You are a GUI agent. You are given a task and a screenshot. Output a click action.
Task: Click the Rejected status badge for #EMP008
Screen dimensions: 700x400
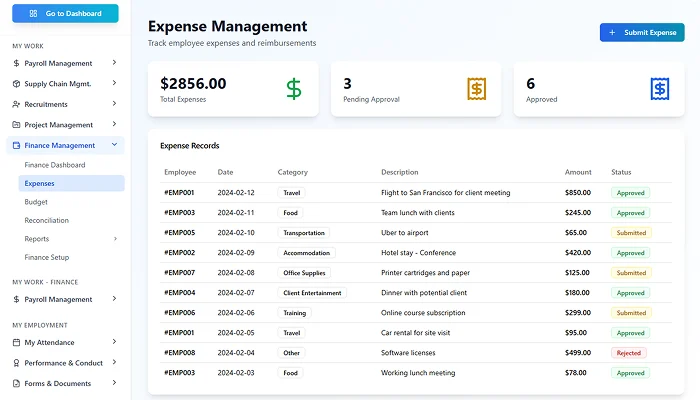(630, 353)
